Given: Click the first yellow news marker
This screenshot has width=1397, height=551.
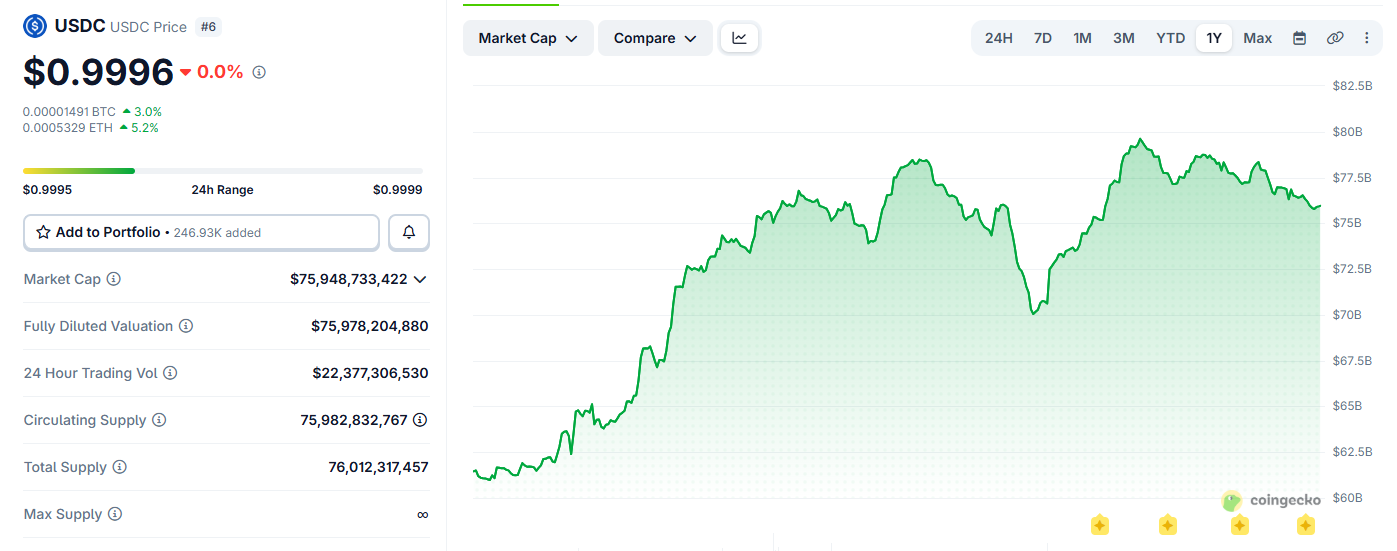Looking at the screenshot, I should pyautogui.click(x=1099, y=524).
